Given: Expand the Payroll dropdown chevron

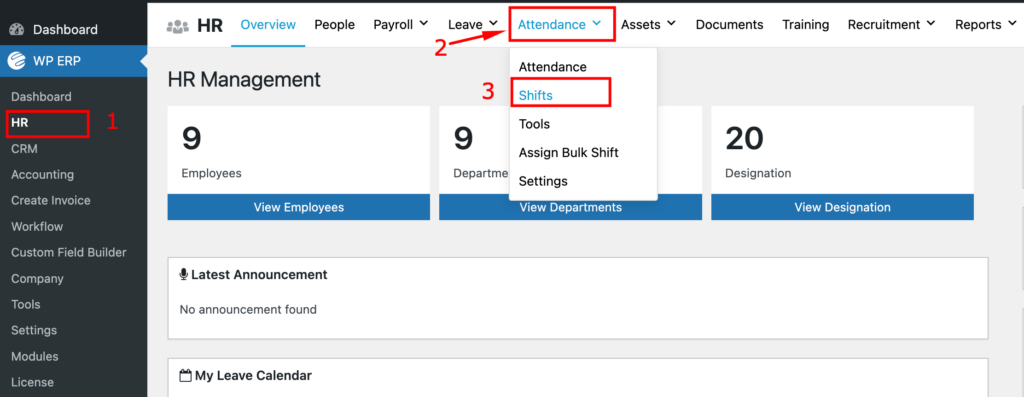Looking at the screenshot, I should (423, 24).
